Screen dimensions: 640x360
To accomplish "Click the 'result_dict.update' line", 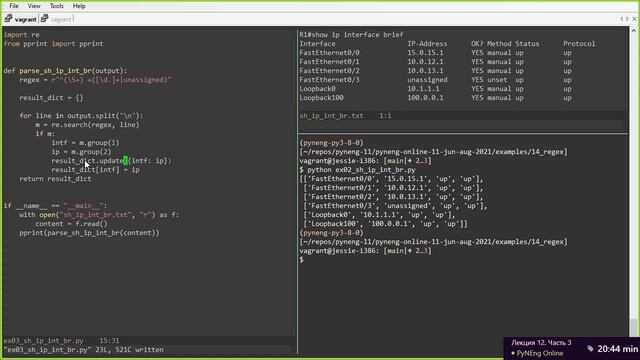I will [x=111, y=160].
